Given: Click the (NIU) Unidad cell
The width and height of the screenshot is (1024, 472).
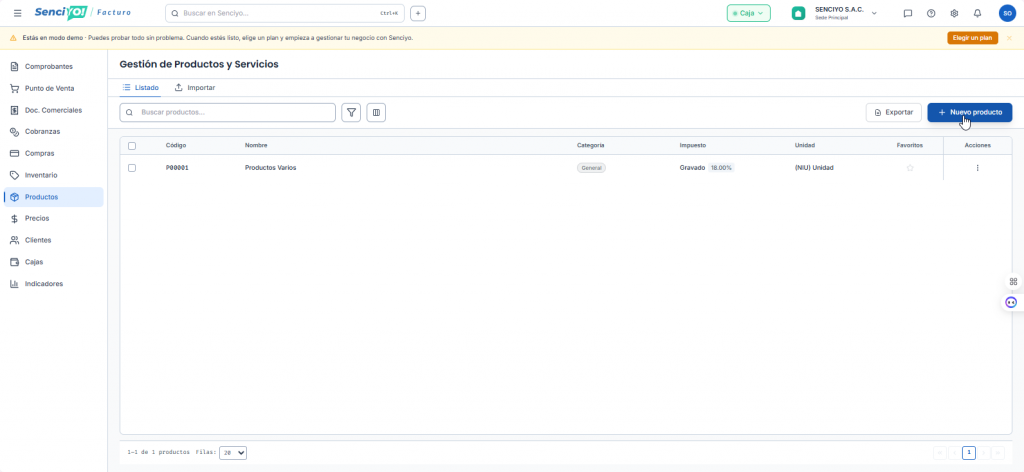Looking at the screenshot, I should [814, 168].
